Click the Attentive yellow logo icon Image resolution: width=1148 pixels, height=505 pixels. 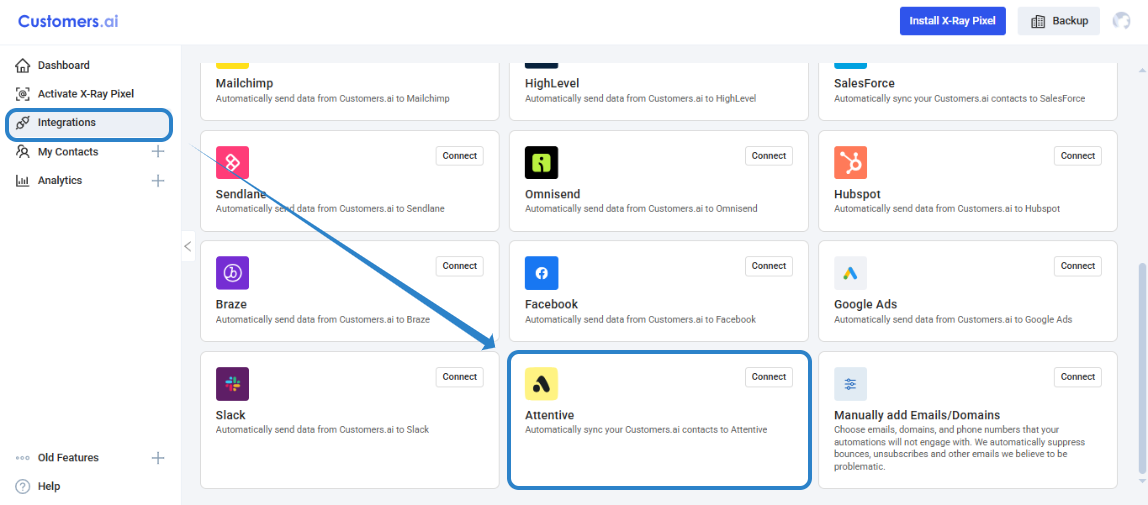coord(541,384)
